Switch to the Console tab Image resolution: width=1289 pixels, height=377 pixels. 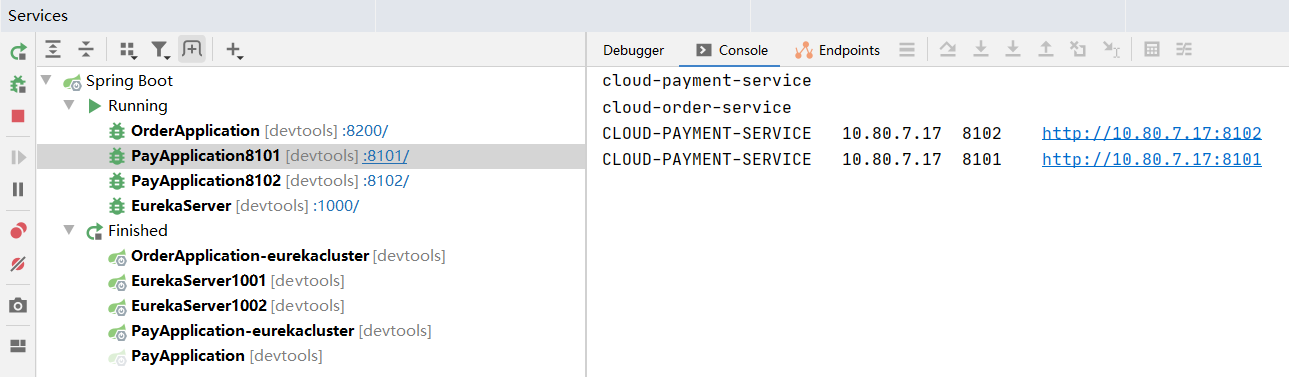point(732,50)
